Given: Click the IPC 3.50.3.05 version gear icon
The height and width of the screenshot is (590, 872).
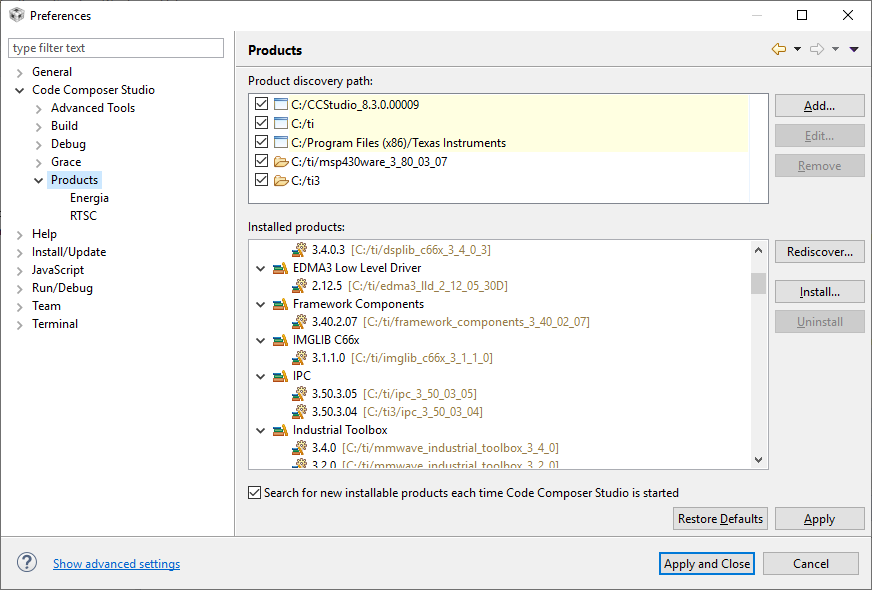Looking at the screenshot, I should pyautogui.click(x=299, y=394).
